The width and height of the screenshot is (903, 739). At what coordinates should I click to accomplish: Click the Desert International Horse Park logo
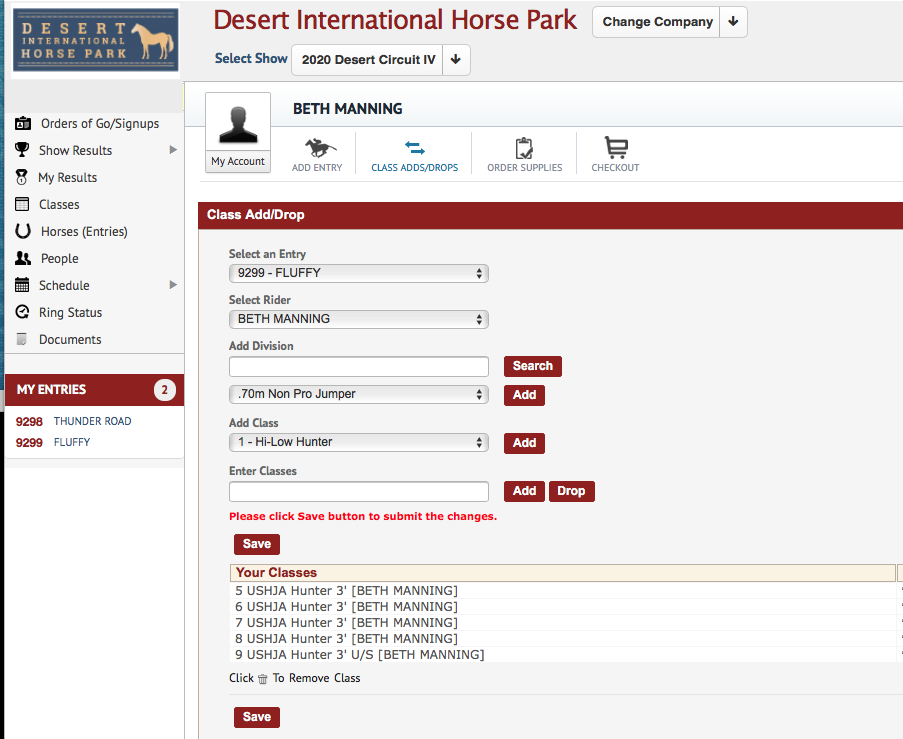(96, 40)
